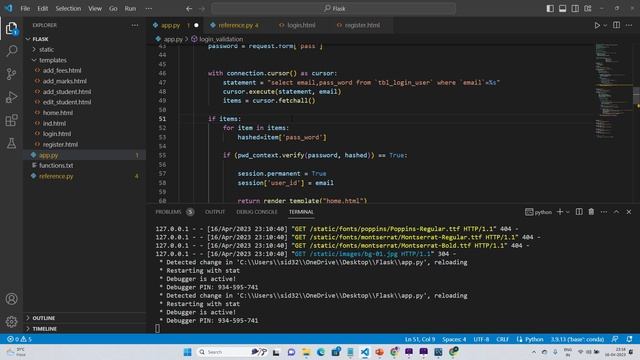Open Source Control view
Viewport: 640px width, 360px height.
11,74
